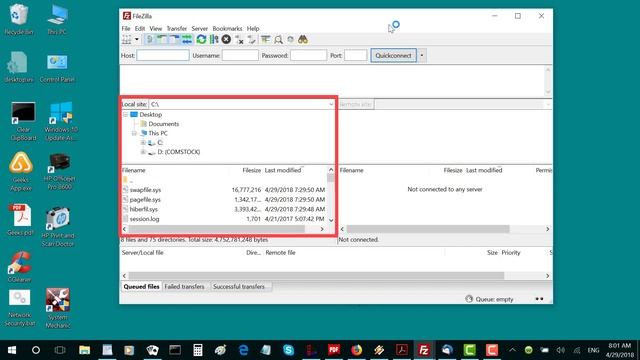Image resolution: width=640 pixels, height=360 pixels.
Task: Open the Quickconnect history dropdown arrow
Action: point(422,56)
